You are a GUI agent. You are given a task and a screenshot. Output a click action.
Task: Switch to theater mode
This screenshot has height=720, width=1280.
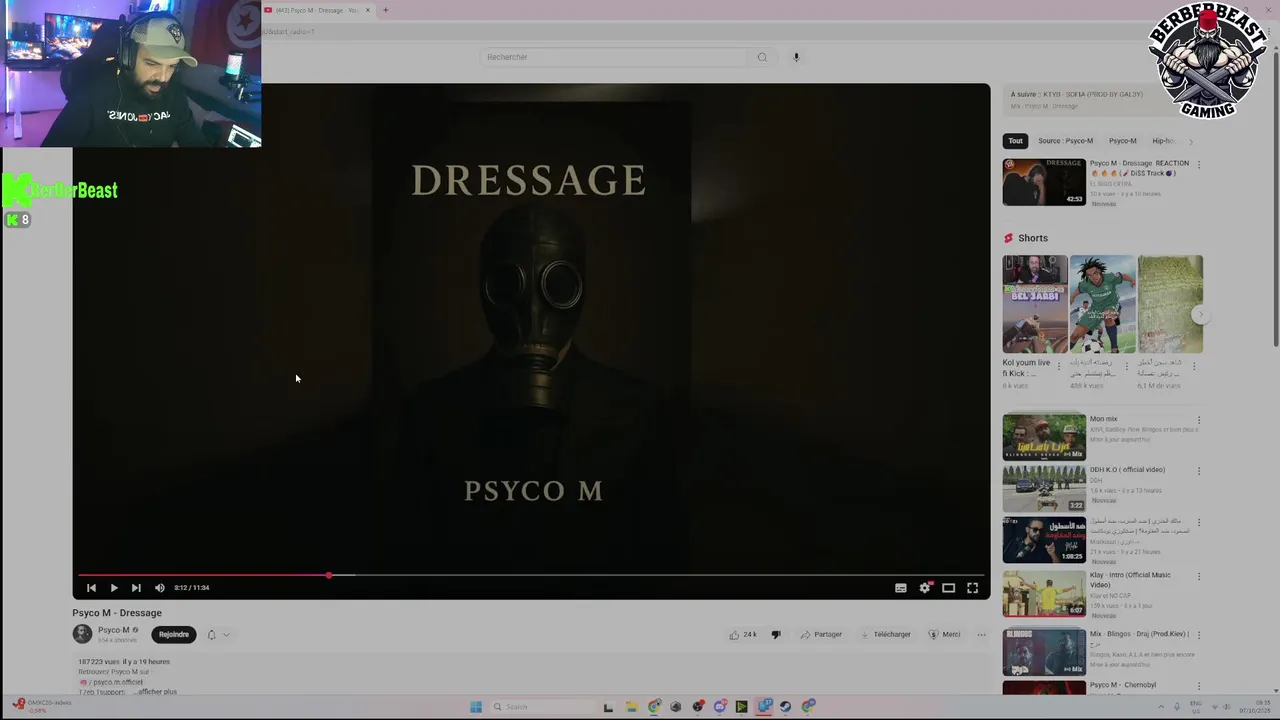[x=948, y=588]
